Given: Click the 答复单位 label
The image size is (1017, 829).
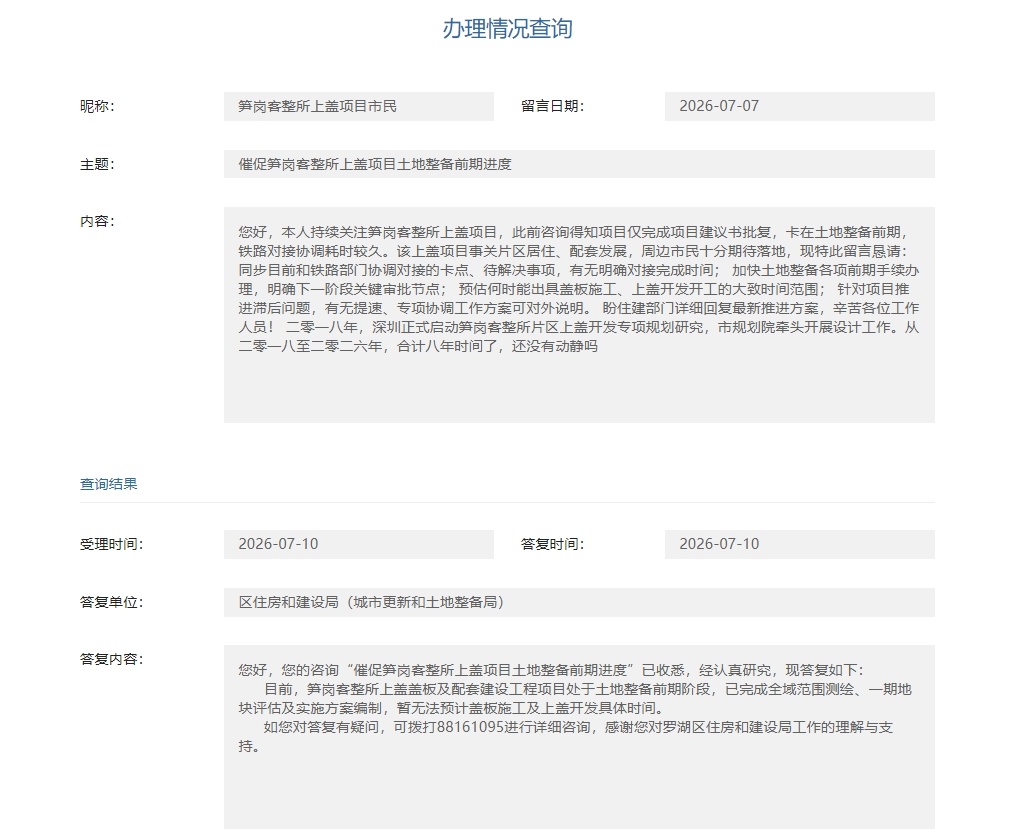Looking at the screenshot, I should (112, 602).
